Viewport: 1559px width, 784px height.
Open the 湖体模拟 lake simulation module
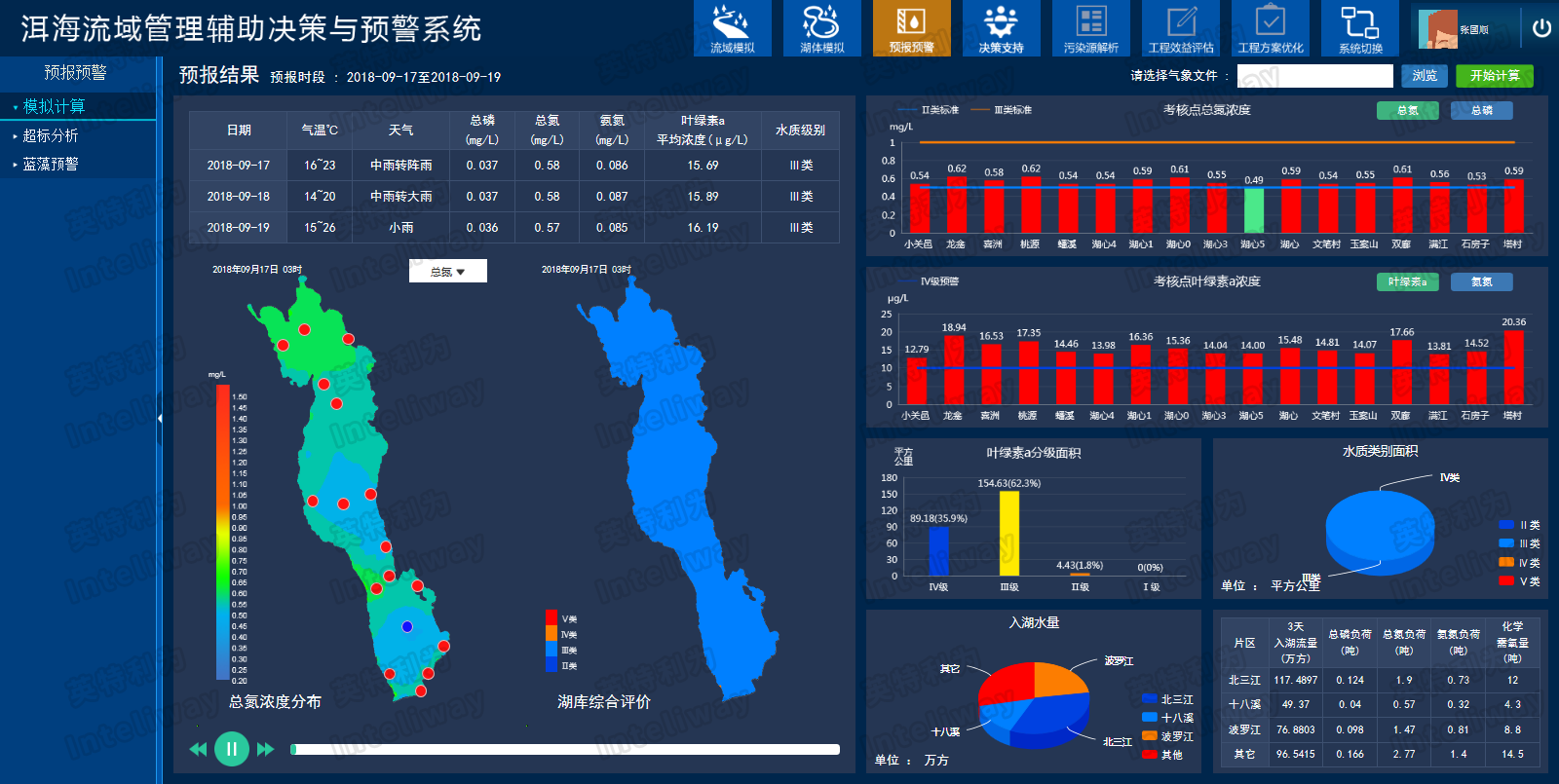click(821, 28)
